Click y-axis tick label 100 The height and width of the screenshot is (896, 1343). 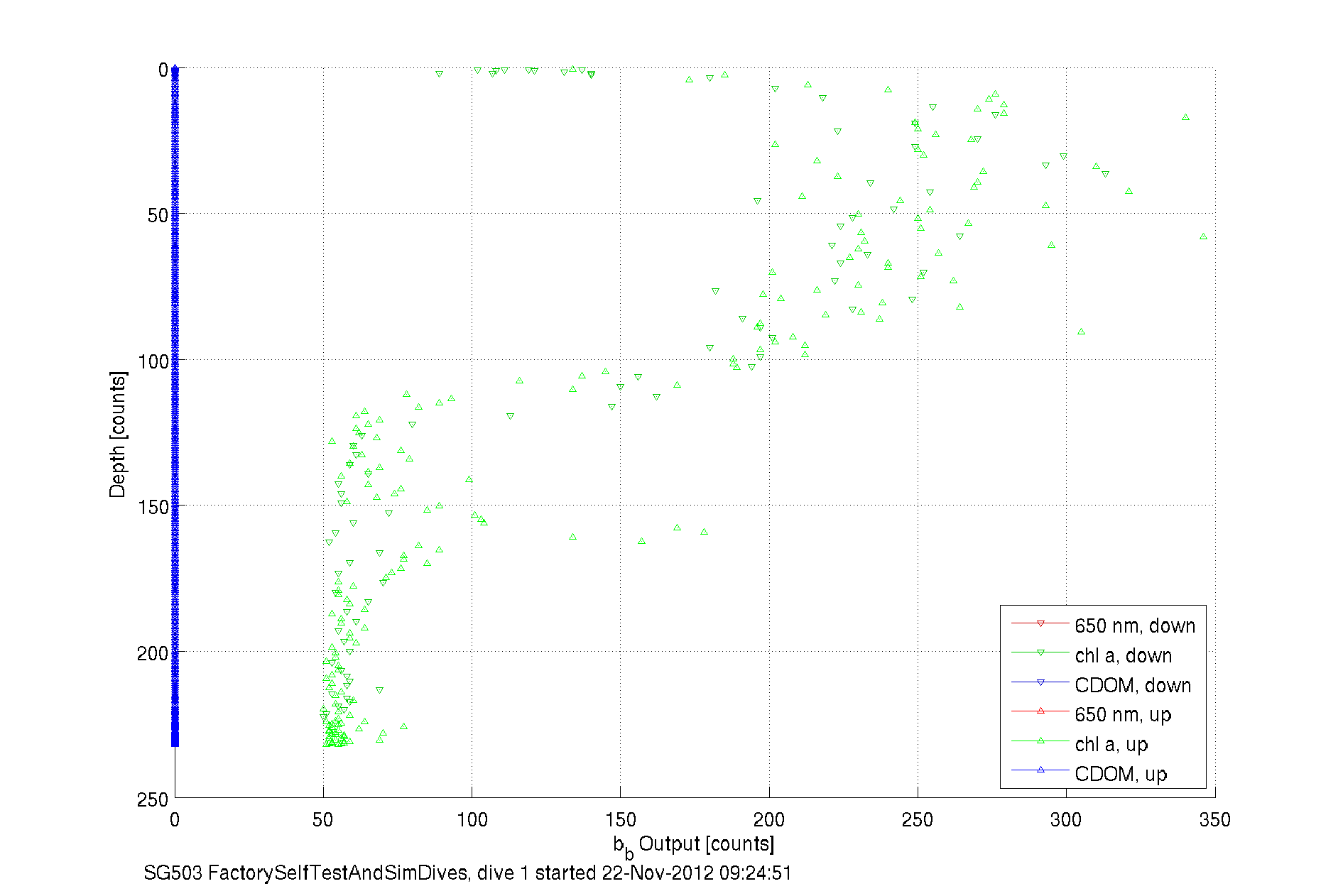pyautogui.click(x=153, y=361)
